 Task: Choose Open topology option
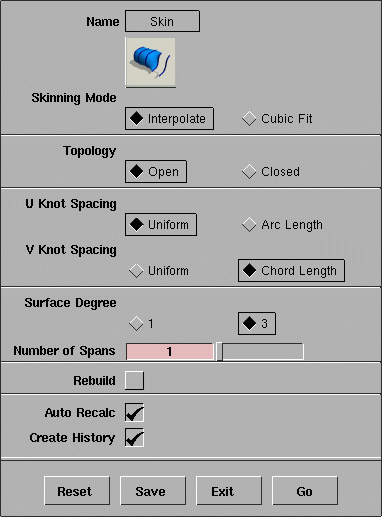(x=156, y=172)
